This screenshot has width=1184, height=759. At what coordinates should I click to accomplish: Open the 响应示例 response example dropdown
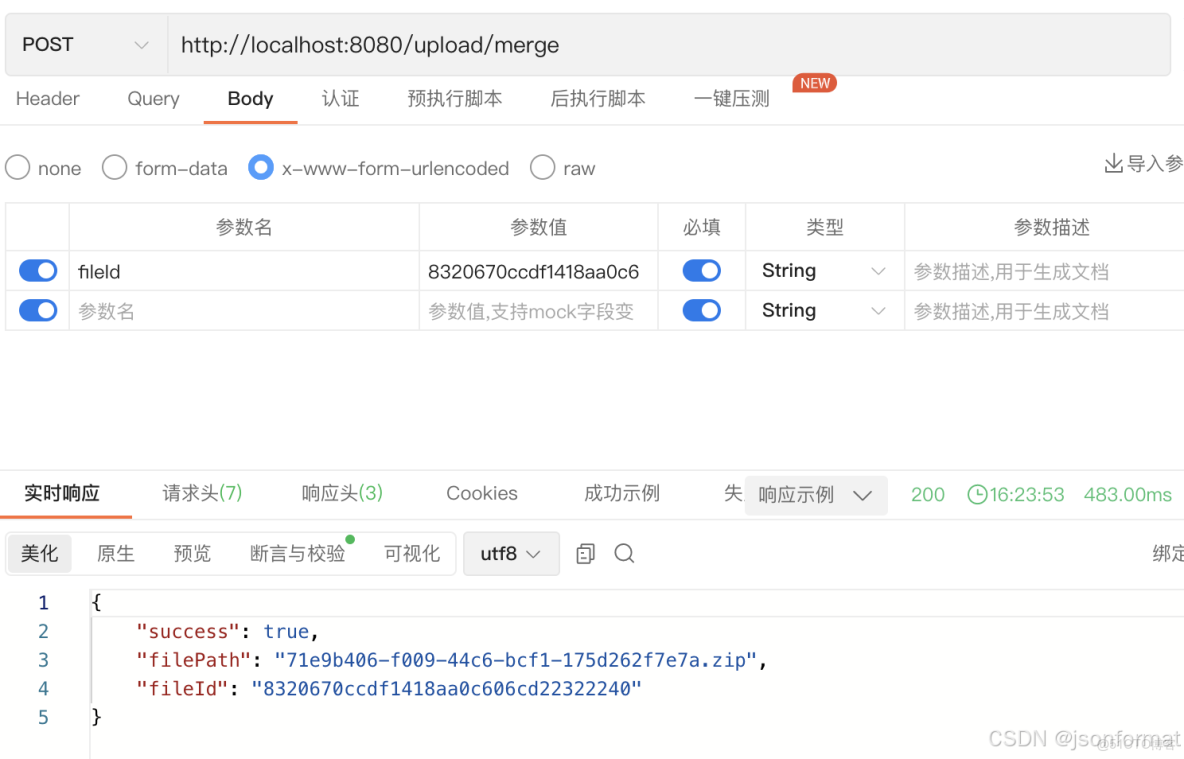click(x=815, y=495)
